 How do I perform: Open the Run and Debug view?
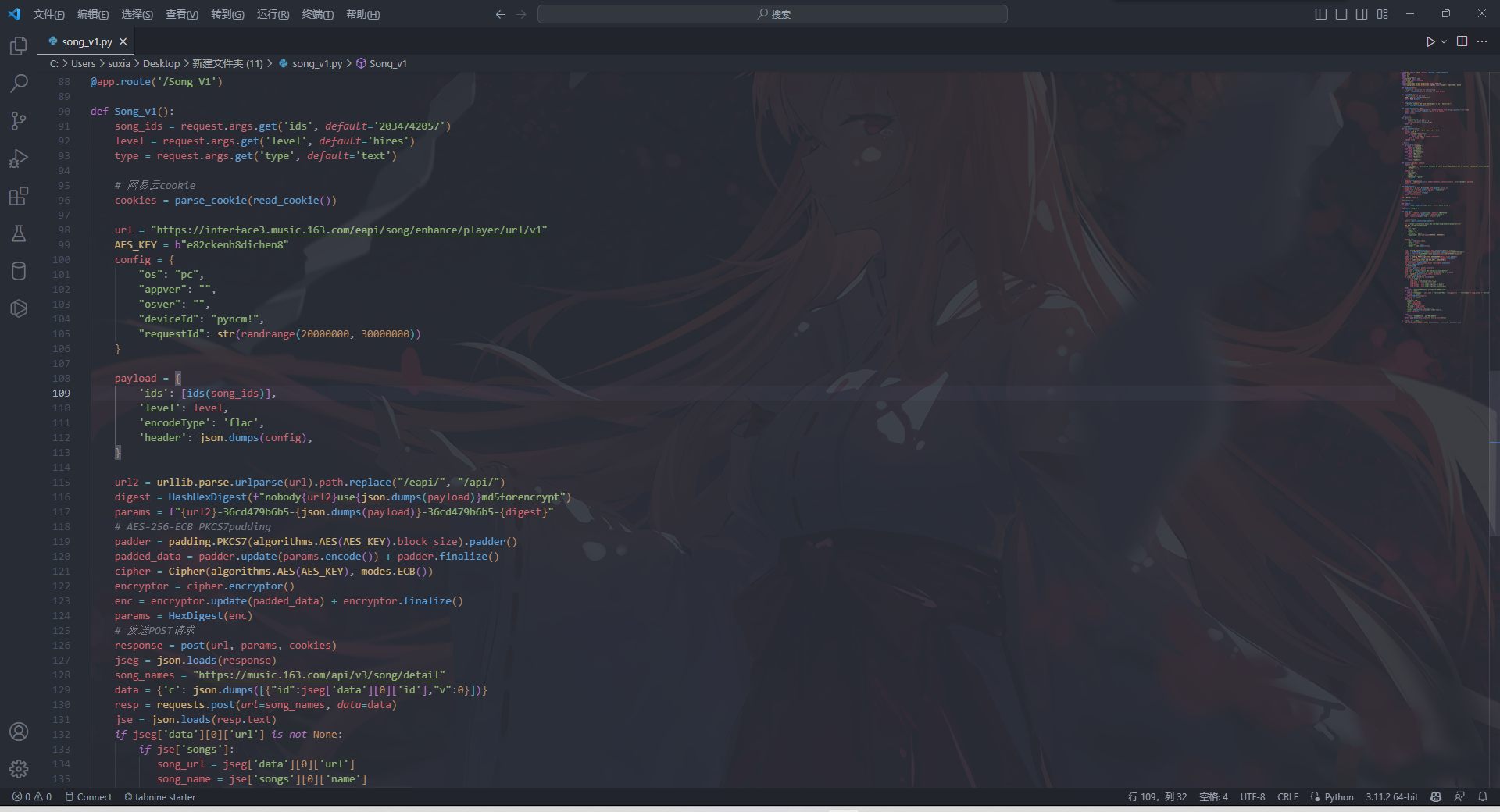click(19, 158)
